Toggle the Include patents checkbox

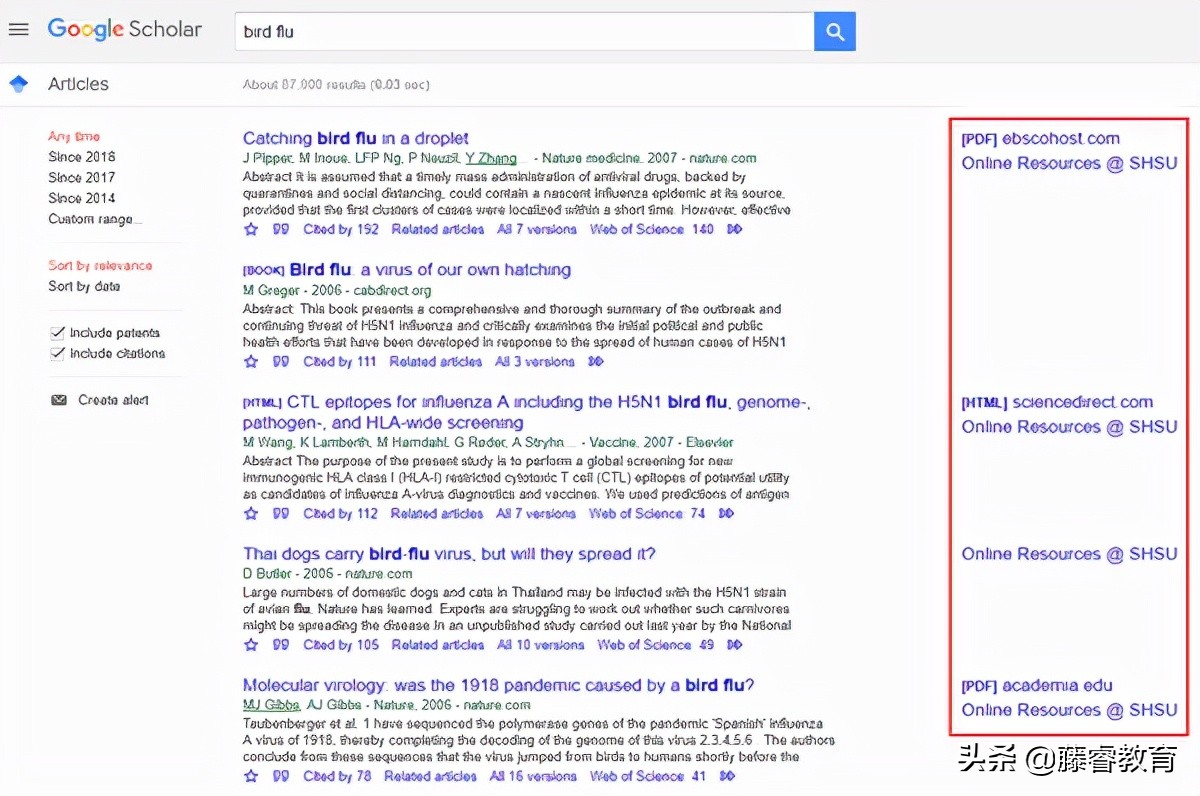pyautogui.click(x=57, y=333)
